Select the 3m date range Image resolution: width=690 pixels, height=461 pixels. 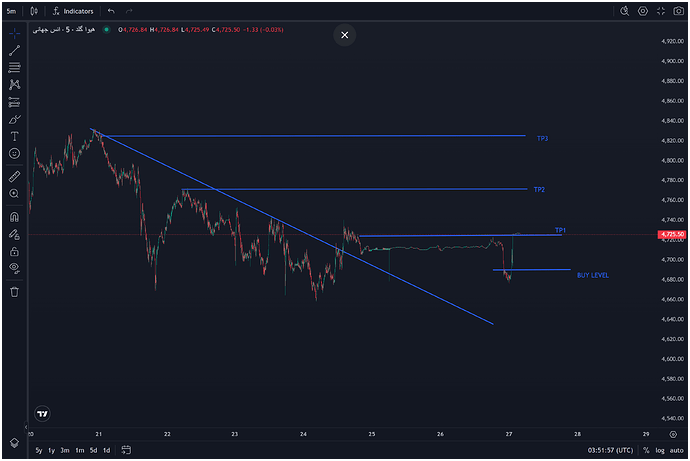tap(65, 450)
